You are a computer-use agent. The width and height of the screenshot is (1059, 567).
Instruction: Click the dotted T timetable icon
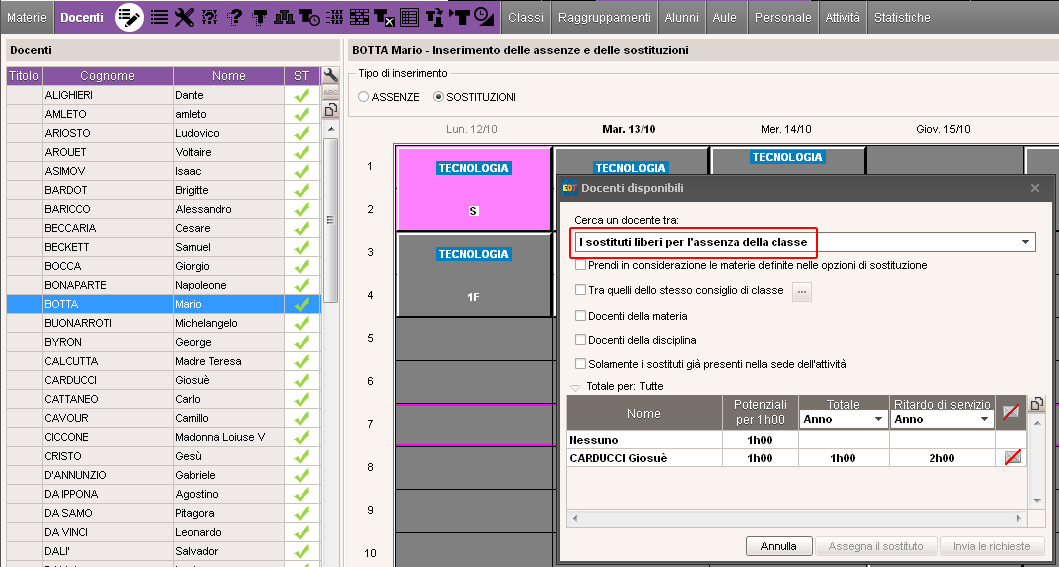coord(259,18)
